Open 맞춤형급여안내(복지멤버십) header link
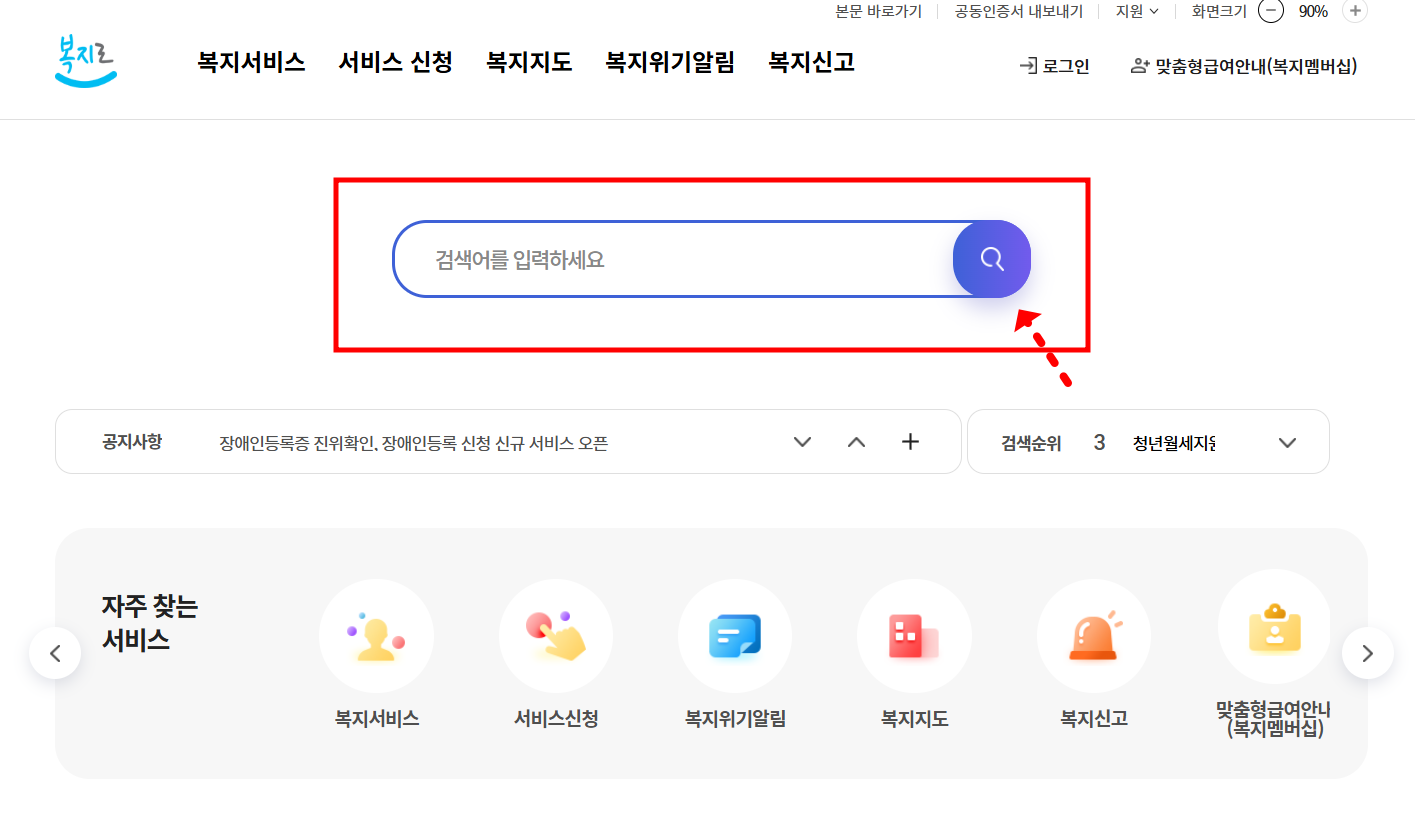Screen dimensions: 1415x815 pyautogui.click(x=1244, y=67)
